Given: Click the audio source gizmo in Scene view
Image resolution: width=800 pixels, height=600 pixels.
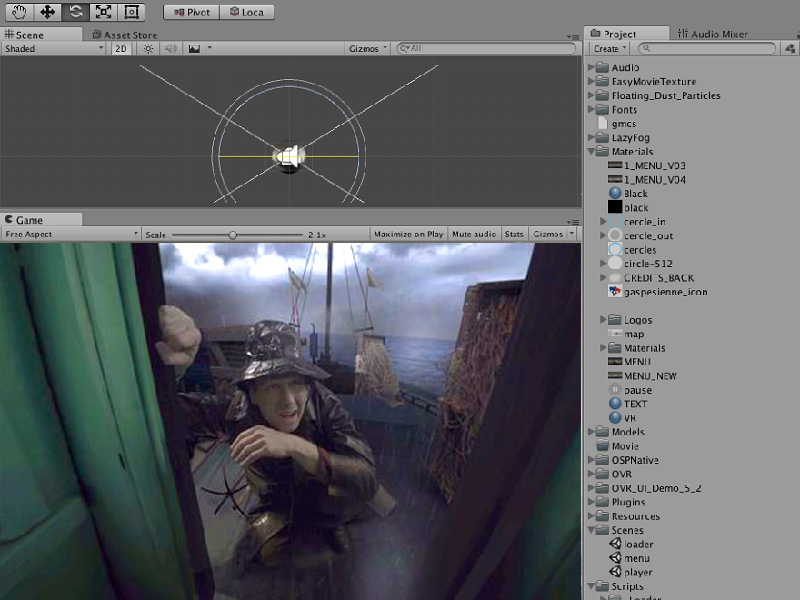Looking at the screenshot, I should (289, 156).
